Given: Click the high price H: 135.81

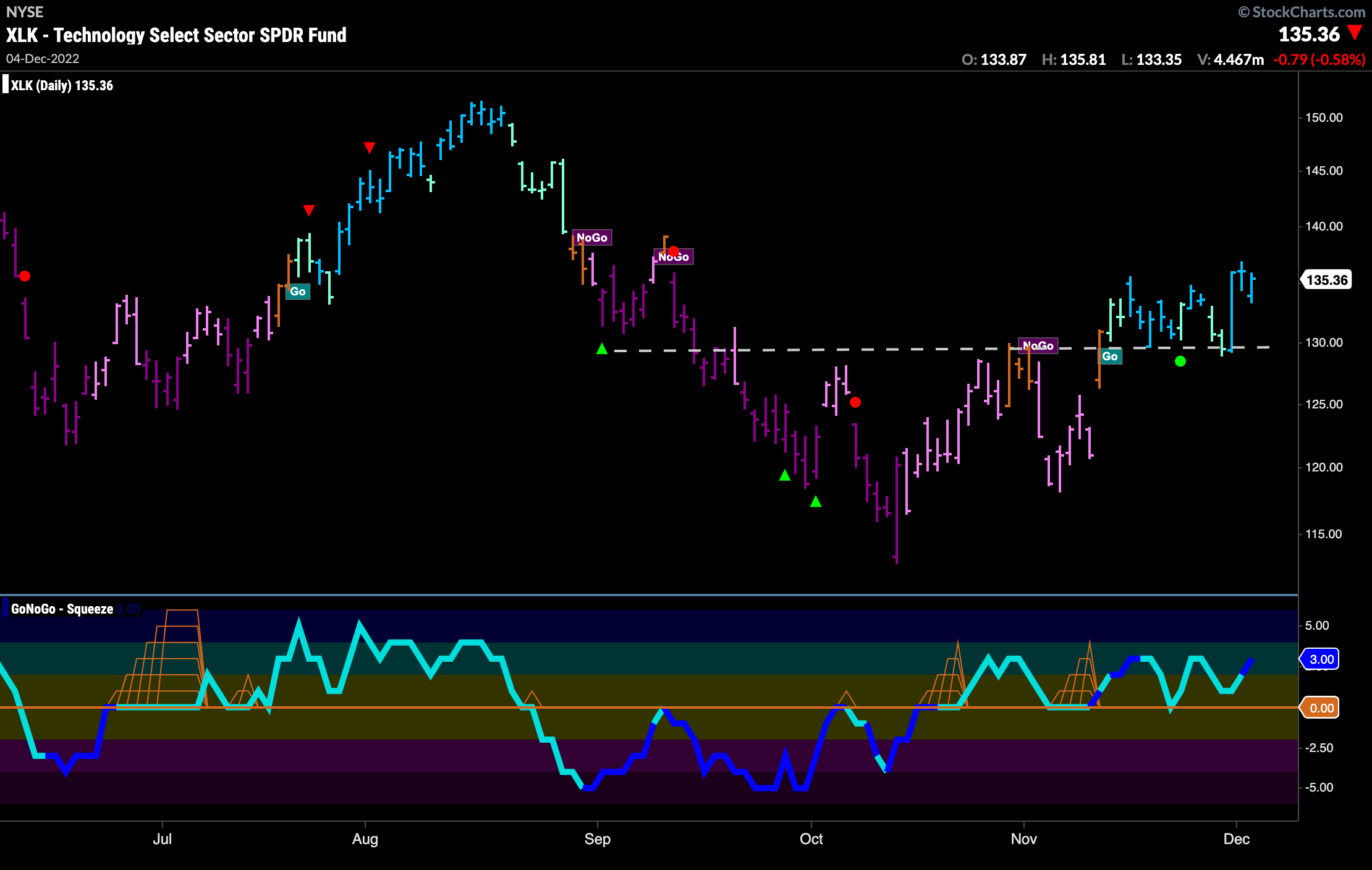Looking at the screenshot, I should 1073,60.
